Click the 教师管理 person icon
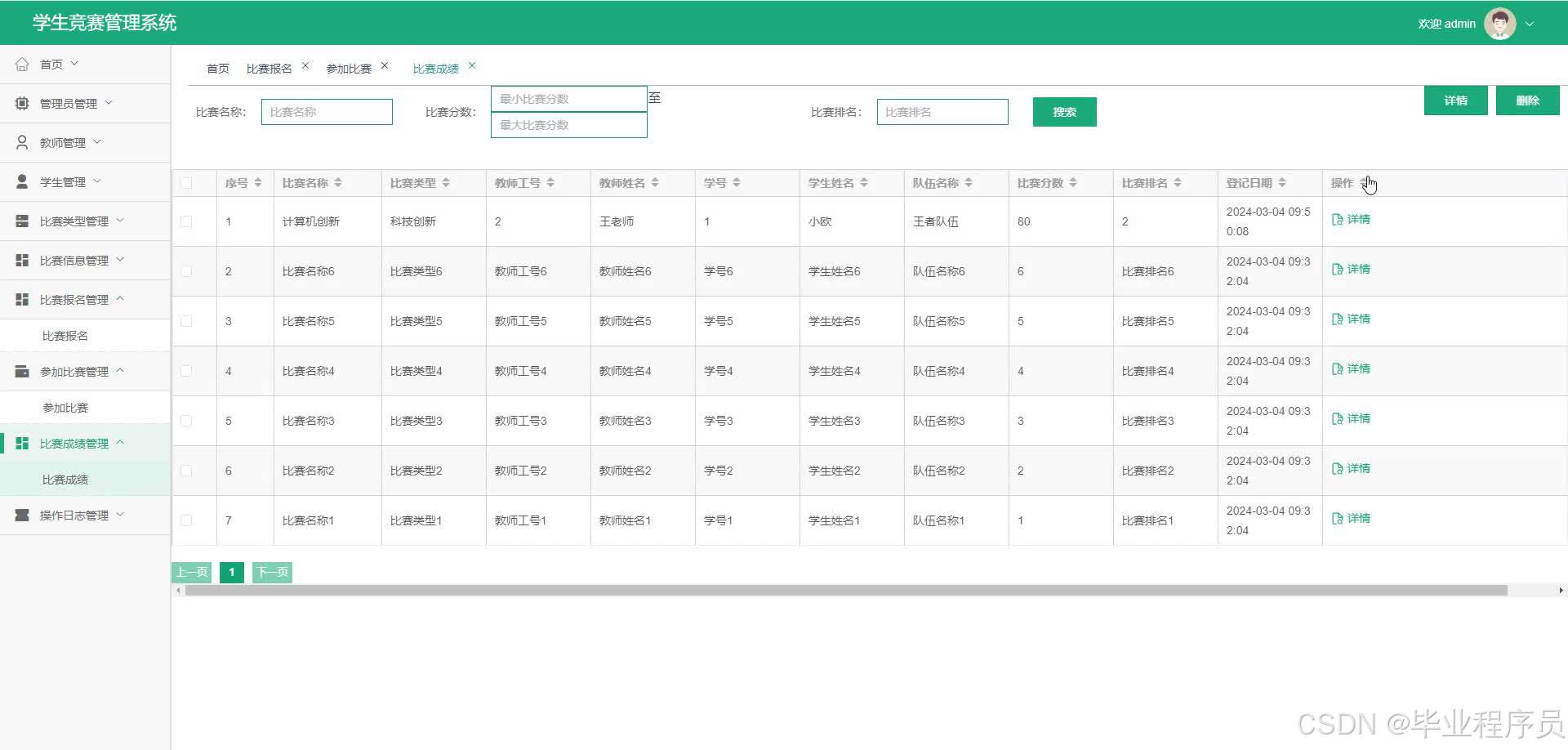Viewport: 1568px width, 750px height. point(22,143)
